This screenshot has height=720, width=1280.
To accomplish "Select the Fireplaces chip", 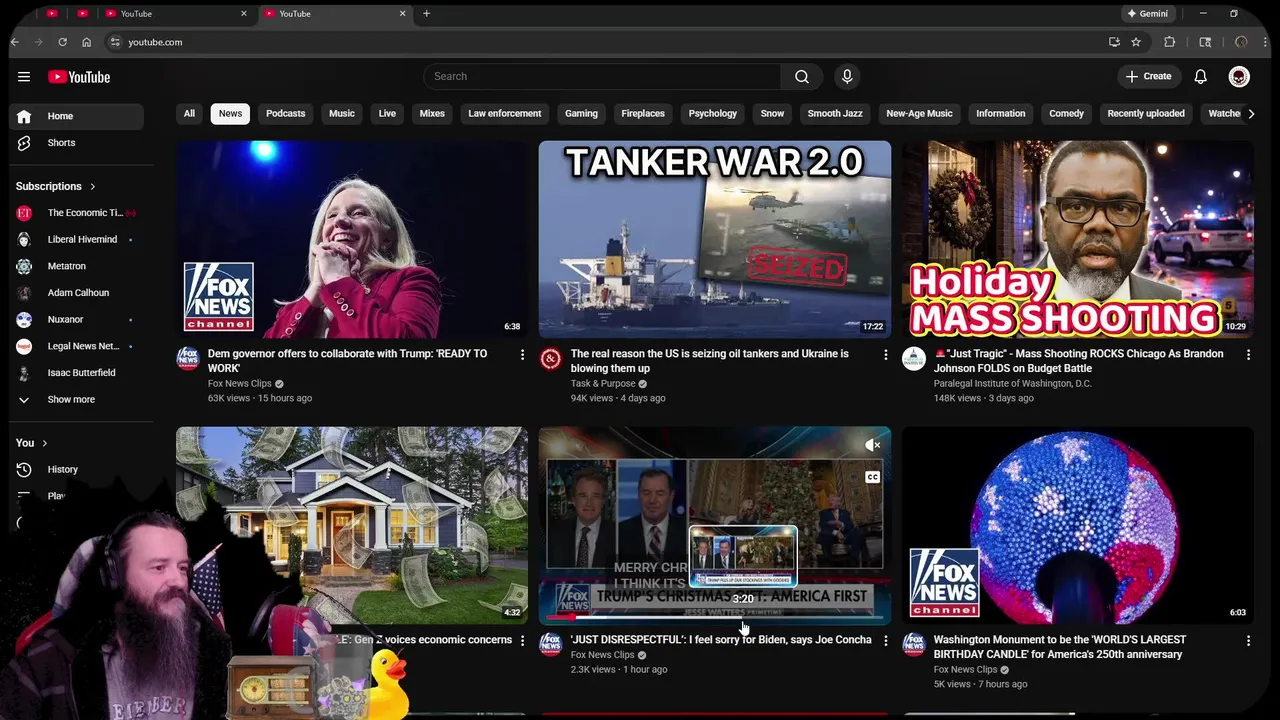I will [x=643, y=114].
